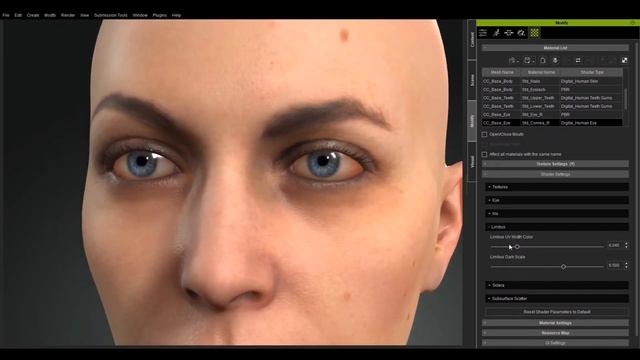
Task: Click the Paste material icon
Action: pyautogui.click(x=555, y=60)
